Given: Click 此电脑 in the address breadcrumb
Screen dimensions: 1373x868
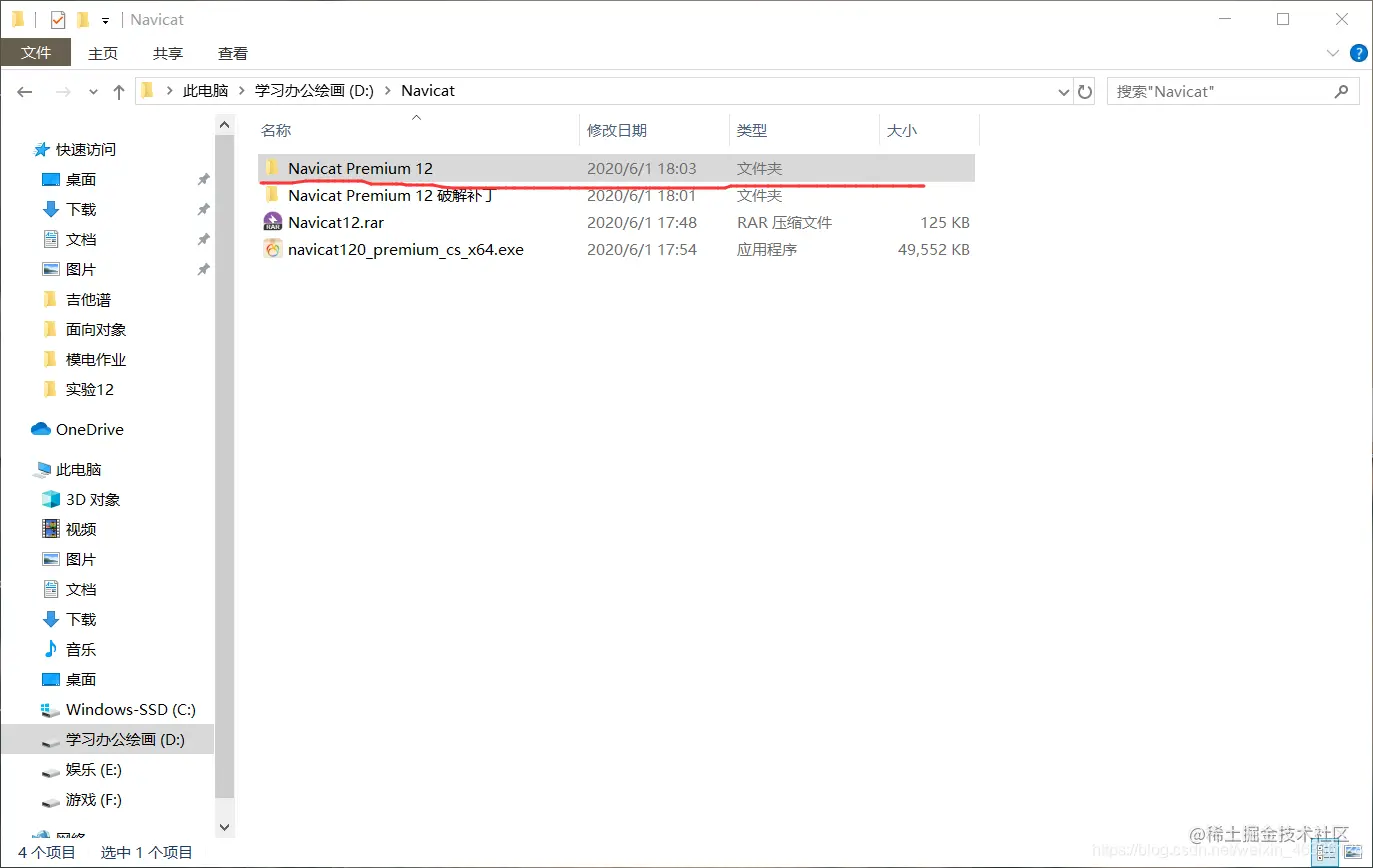Looking at the screenshot, I should click(x=205, y=91).
